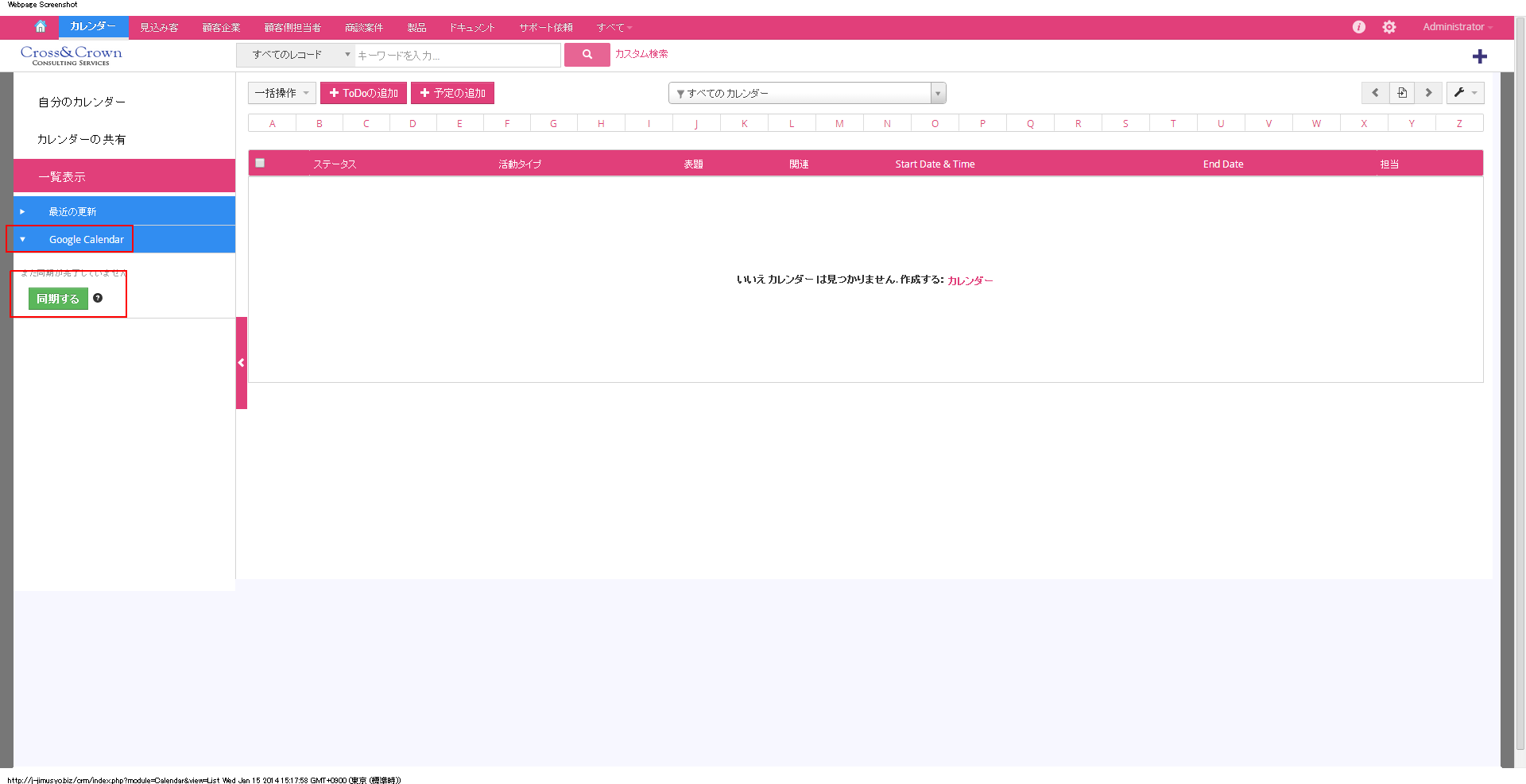
Task: Go to previous page arrow
Action: tap(1375, 93)
